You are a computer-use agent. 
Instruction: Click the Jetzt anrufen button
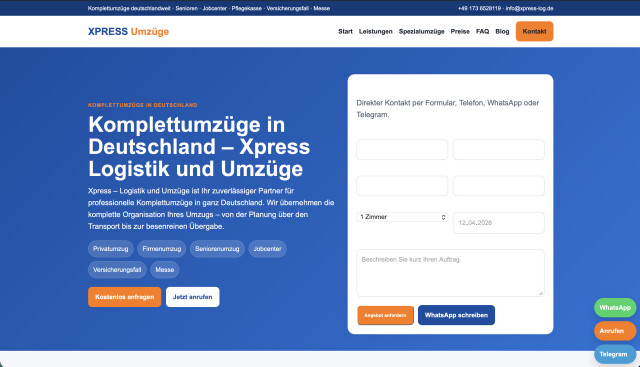click(192, 297)
